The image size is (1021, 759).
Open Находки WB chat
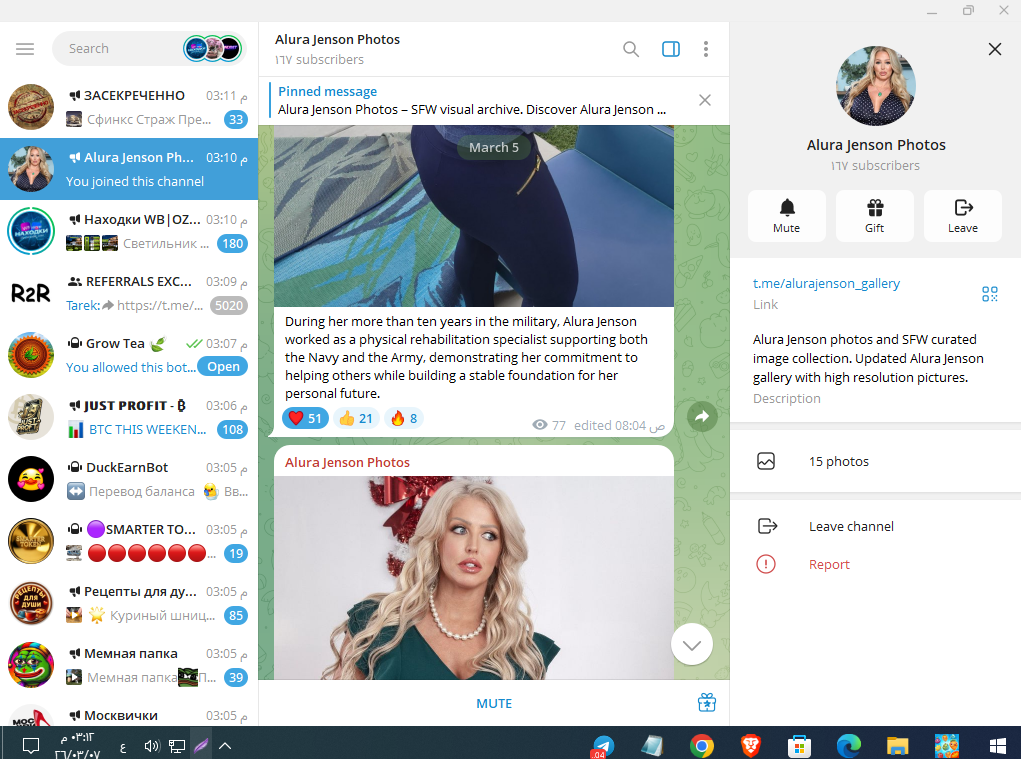(x=129, y=231)
